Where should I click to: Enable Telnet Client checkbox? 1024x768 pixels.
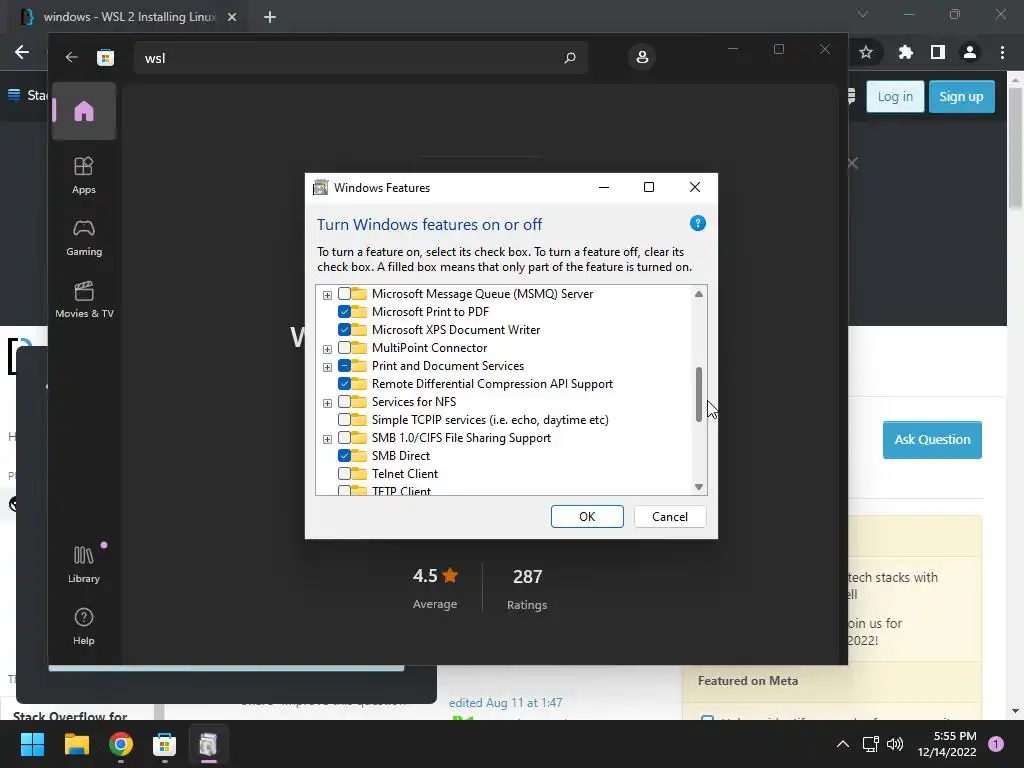(344, 473)
